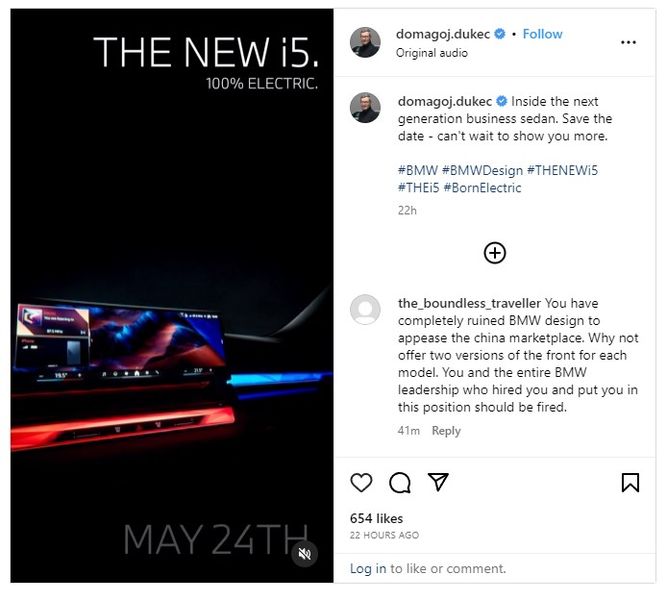This screenshot has width=667, height=600.
Task: Open the Original audio link
Action: pyautogui.click(x=432, y=53)
